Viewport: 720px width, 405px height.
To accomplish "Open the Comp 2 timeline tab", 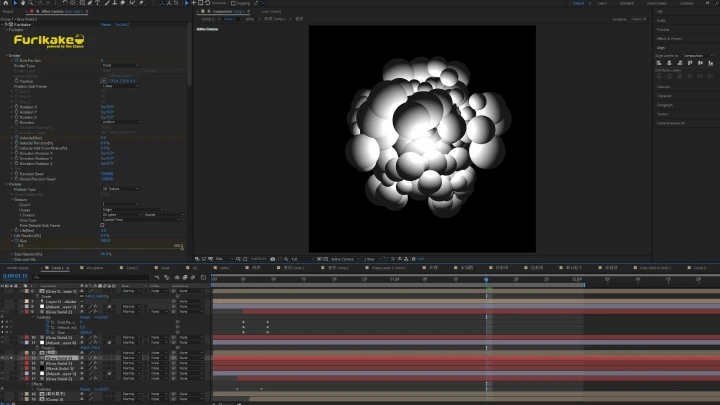I will tap(132, 268).
